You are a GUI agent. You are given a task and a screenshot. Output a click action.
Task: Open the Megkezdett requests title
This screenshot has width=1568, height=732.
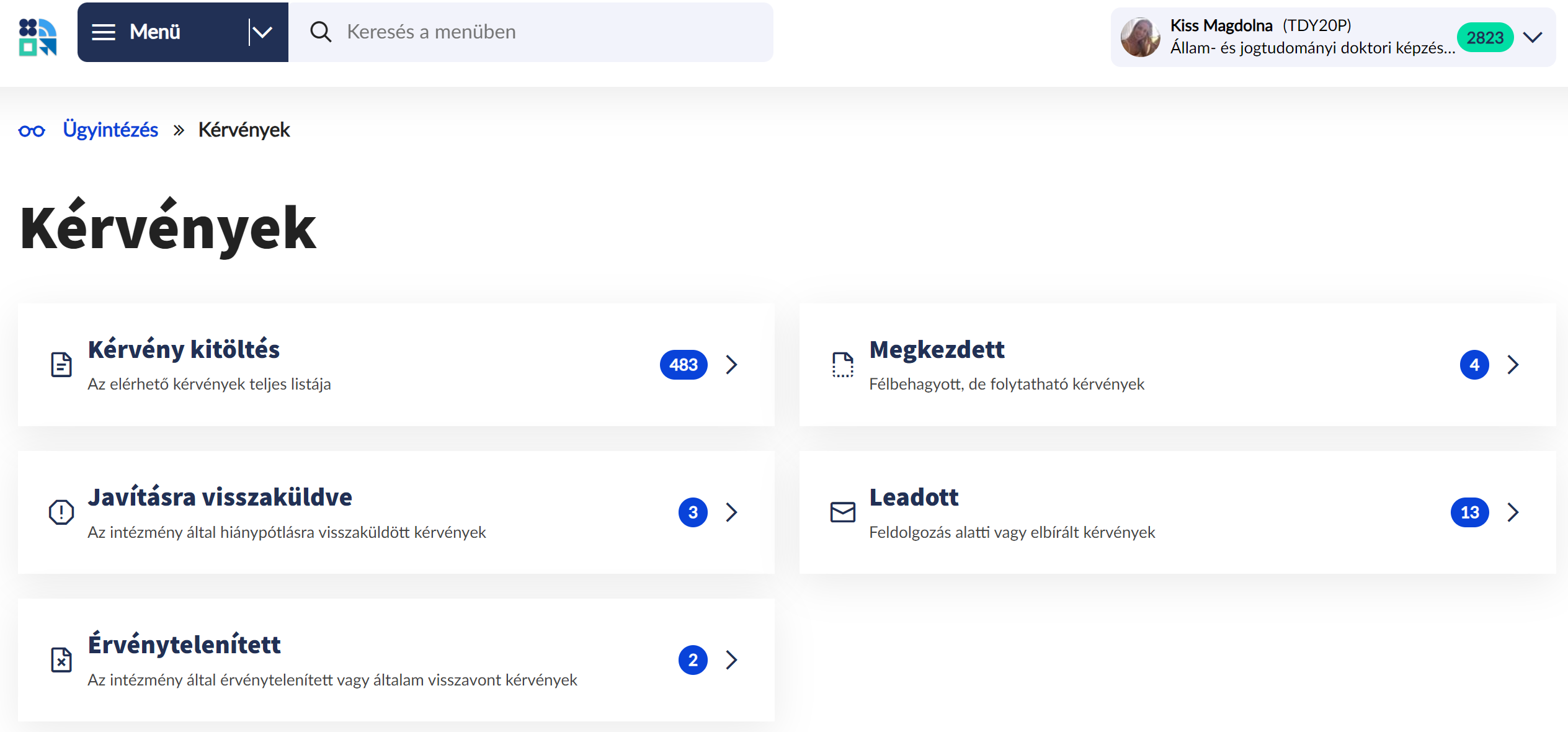[x=937, y=350]
